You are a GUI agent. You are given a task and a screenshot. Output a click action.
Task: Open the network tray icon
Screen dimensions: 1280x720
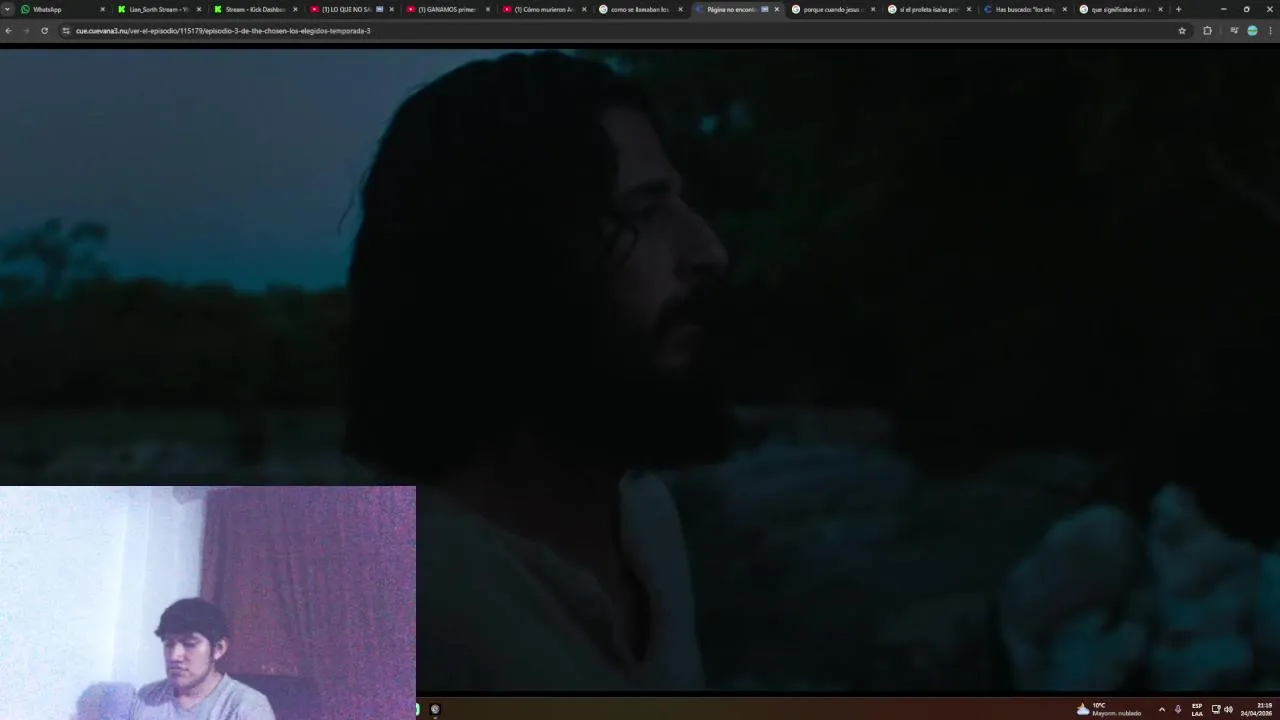coord(1216,709)
